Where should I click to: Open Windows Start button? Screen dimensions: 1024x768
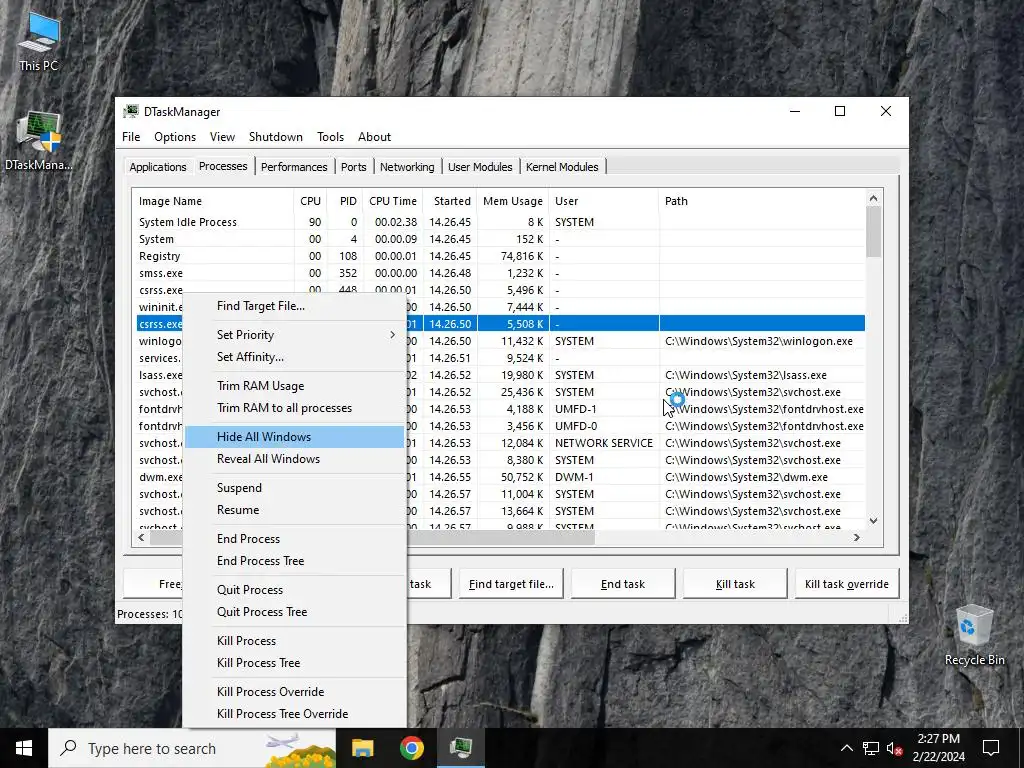(24, 748)
